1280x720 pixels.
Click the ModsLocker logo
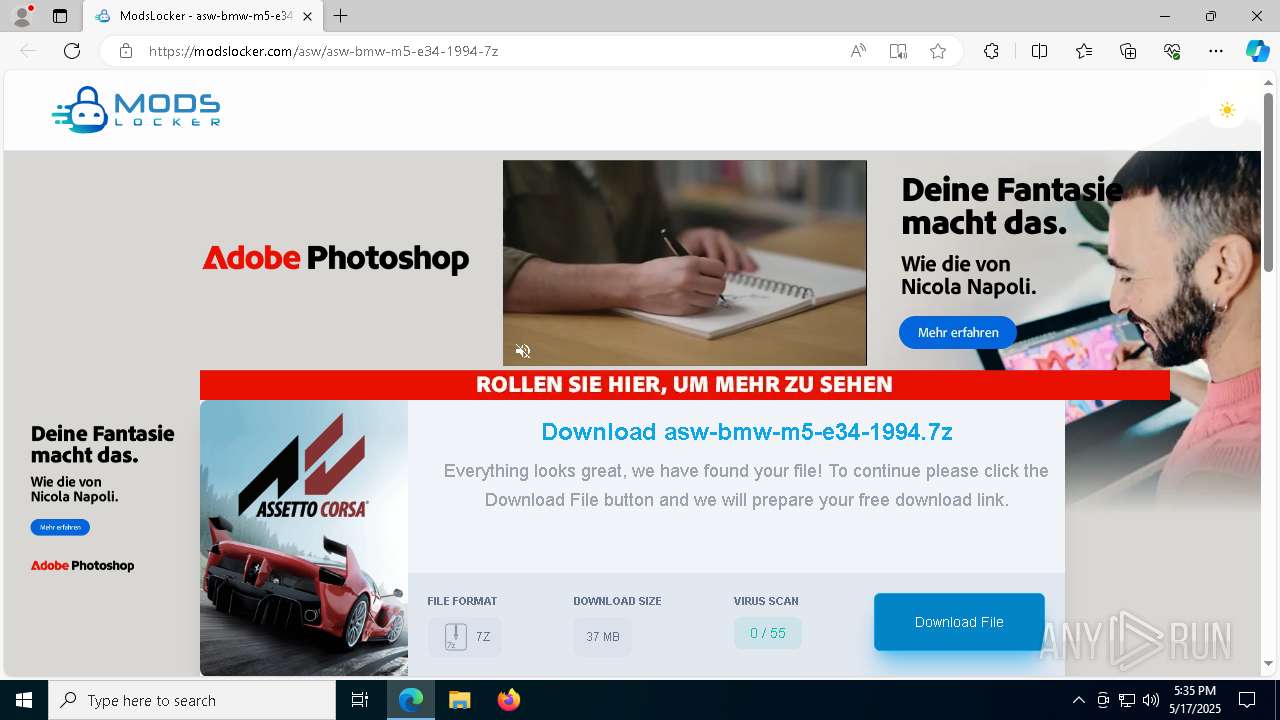pos(136,110)
